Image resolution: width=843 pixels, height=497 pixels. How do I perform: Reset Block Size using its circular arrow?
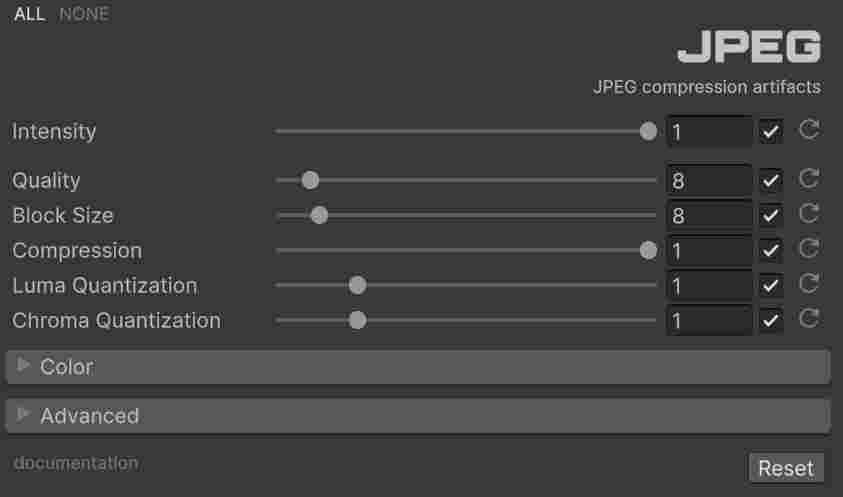click(x=809, y=214)
